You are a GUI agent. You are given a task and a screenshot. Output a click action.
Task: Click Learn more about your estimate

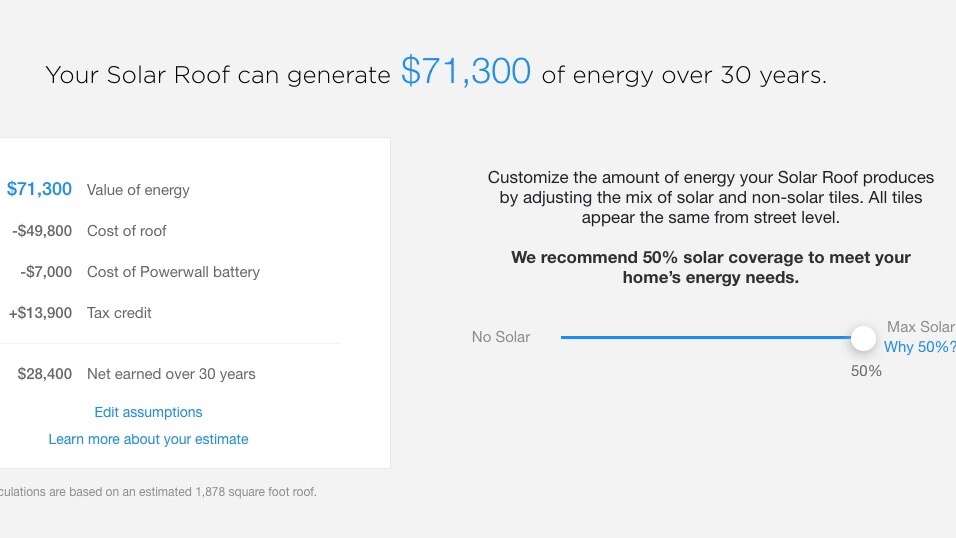pos(148,439)
